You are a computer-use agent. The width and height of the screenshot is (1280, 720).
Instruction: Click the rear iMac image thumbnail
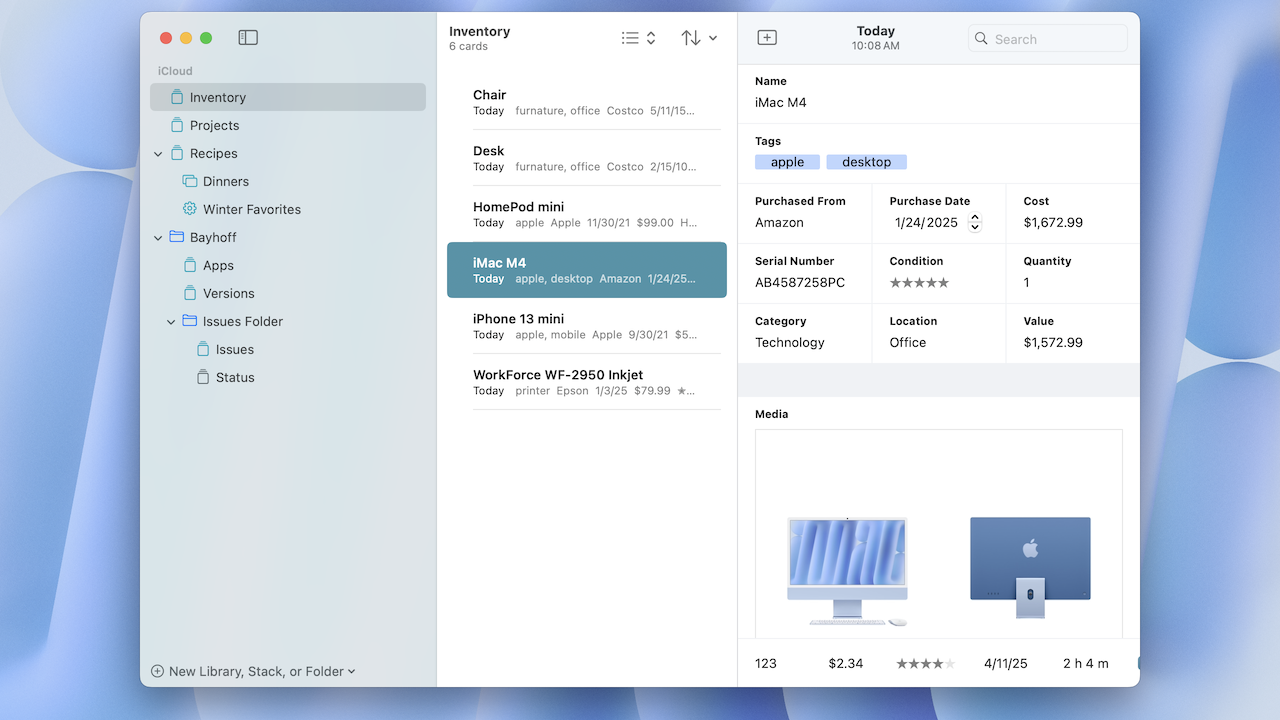tap(1030, 567)
